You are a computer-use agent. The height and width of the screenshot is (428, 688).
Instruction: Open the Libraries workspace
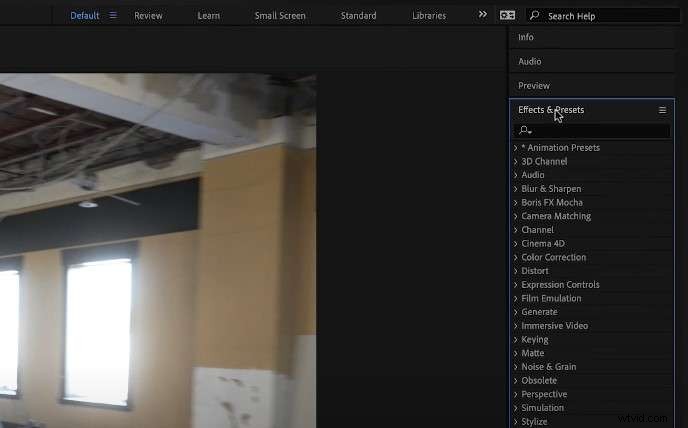[429, 16]
